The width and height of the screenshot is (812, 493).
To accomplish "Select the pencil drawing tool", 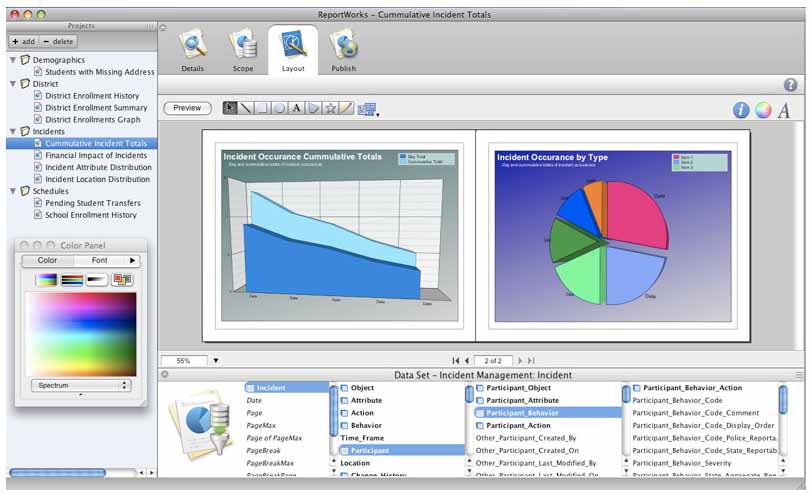I will tap(347, 108).
